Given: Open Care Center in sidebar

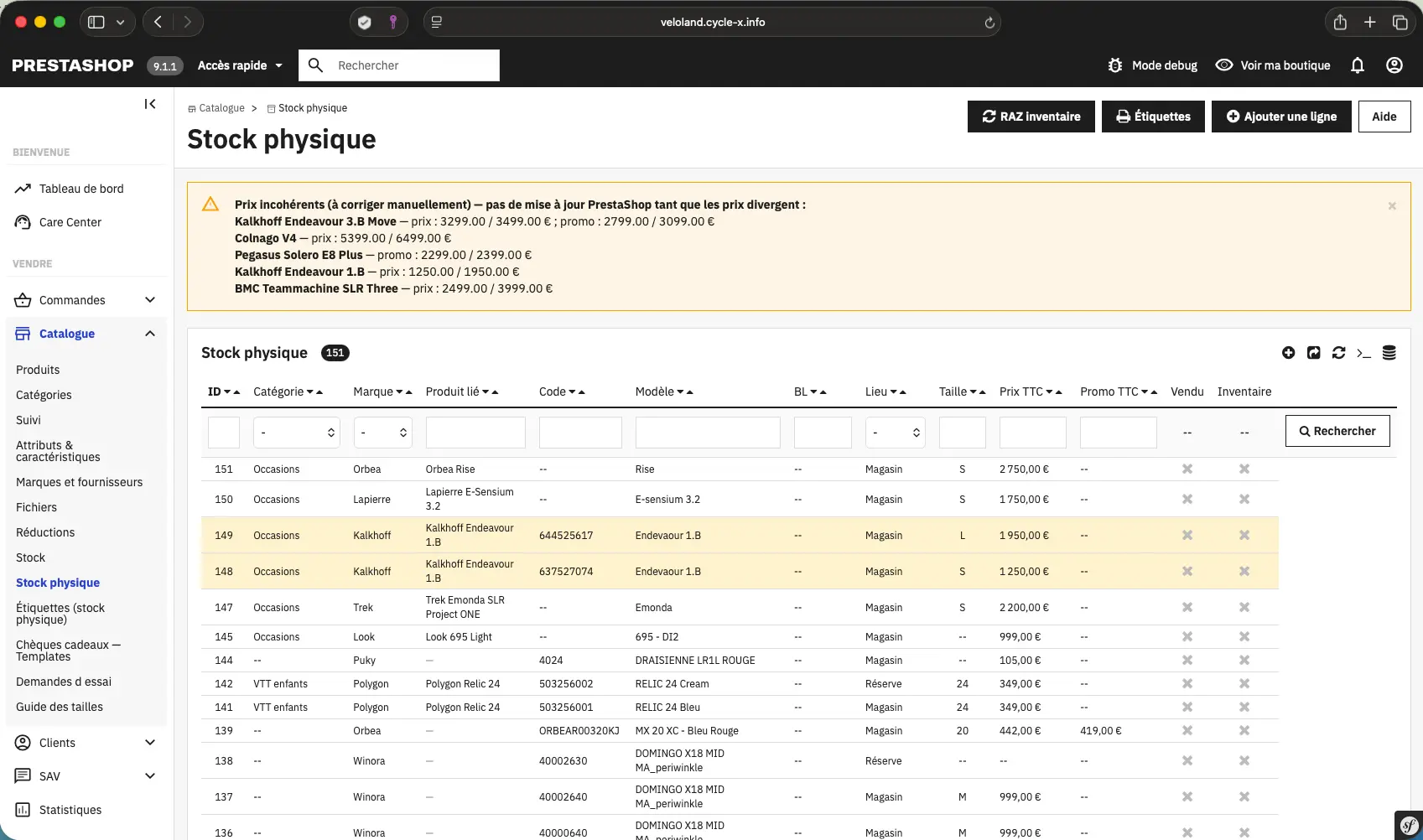Looking at the screenshot, I should (70, 222).
